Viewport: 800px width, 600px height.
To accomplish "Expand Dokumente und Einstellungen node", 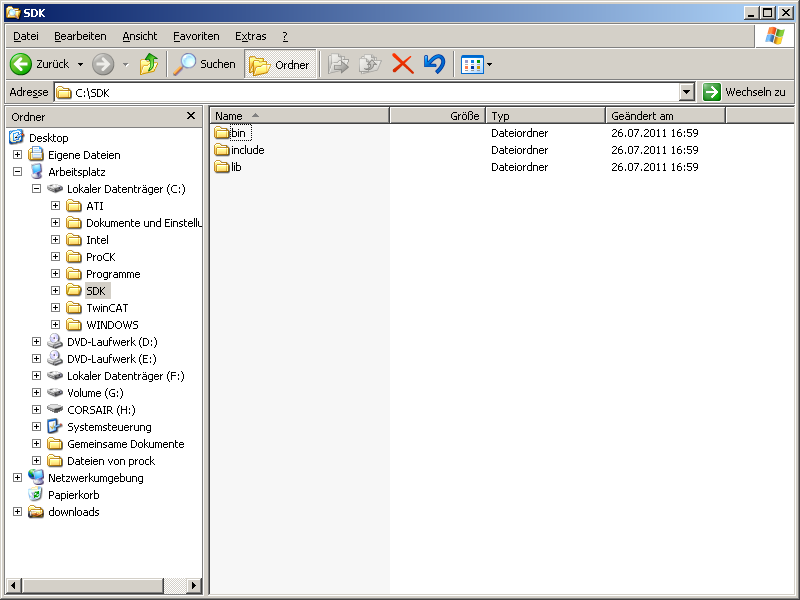I will tap(56, 222).
